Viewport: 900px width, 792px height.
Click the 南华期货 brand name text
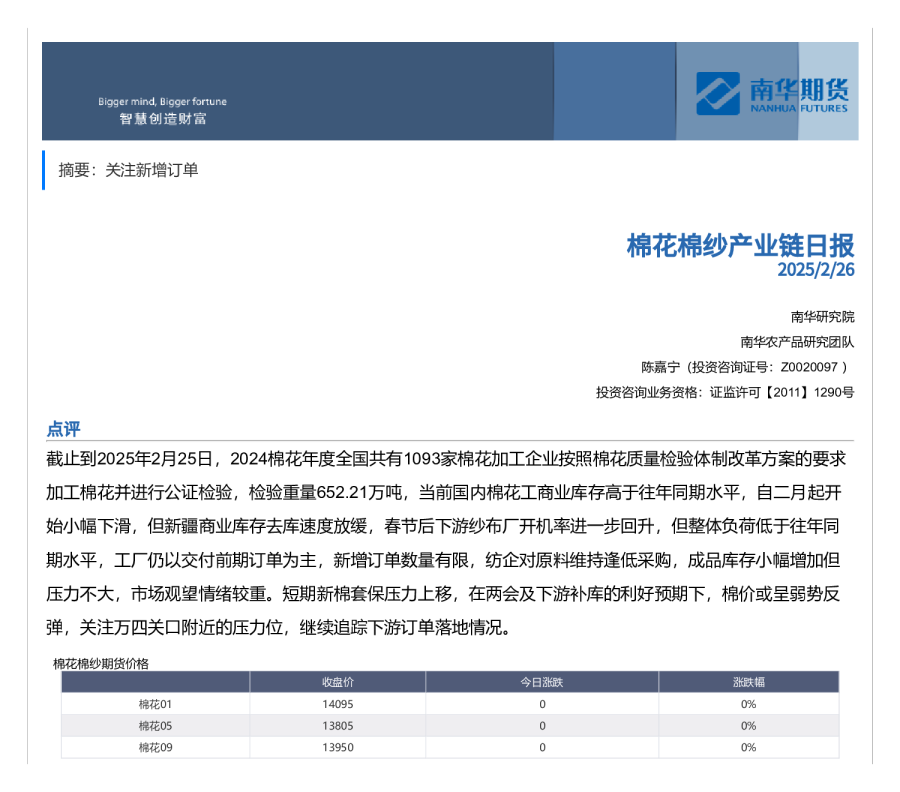click(798, 87)
